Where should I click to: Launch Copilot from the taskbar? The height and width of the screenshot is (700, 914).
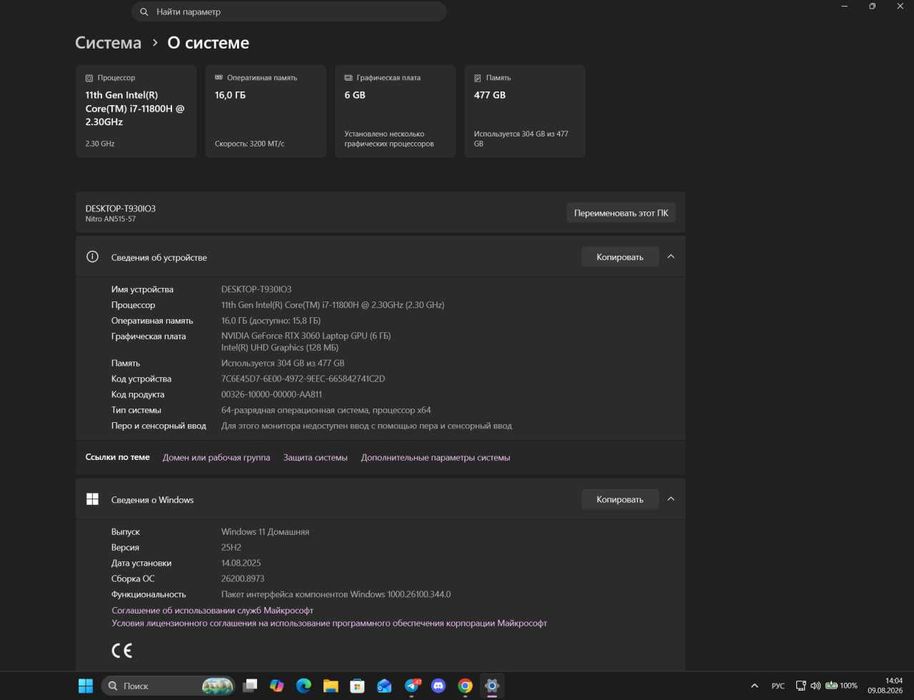(x=277, y=686)
